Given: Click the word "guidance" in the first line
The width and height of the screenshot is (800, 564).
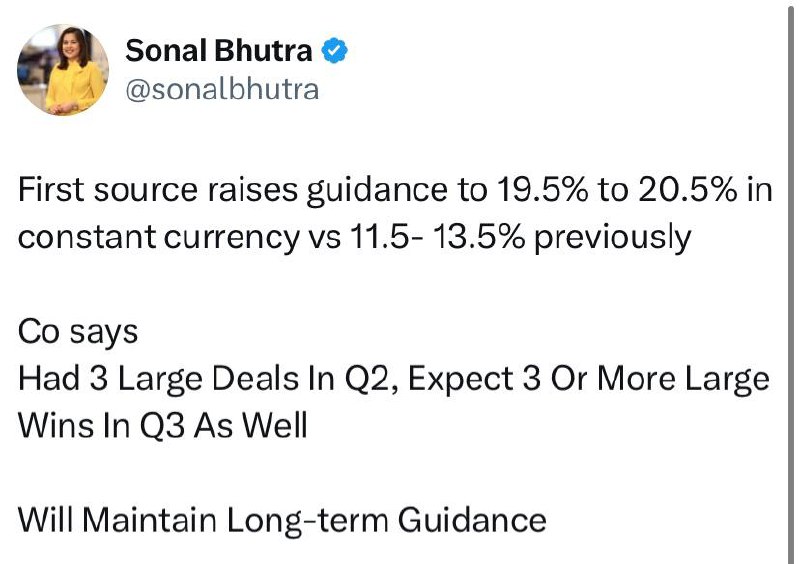Looking at the screenshot, I should point(377,191).
